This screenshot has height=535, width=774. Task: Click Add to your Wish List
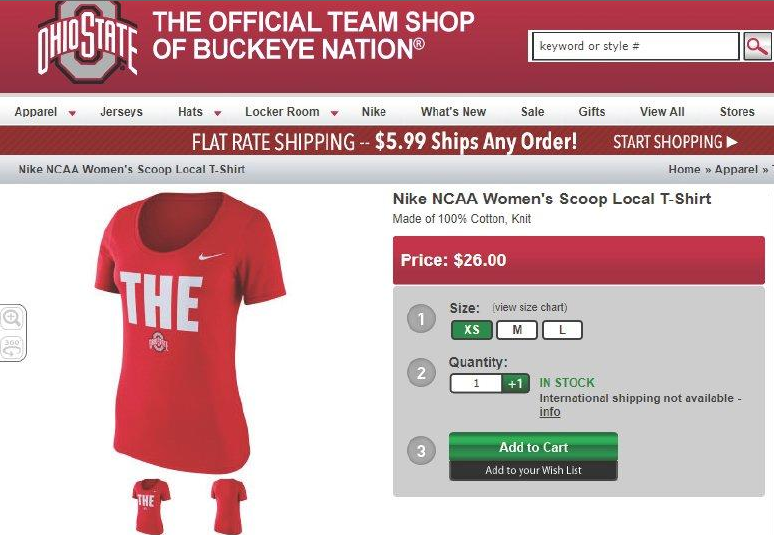[x=533, y=470]
